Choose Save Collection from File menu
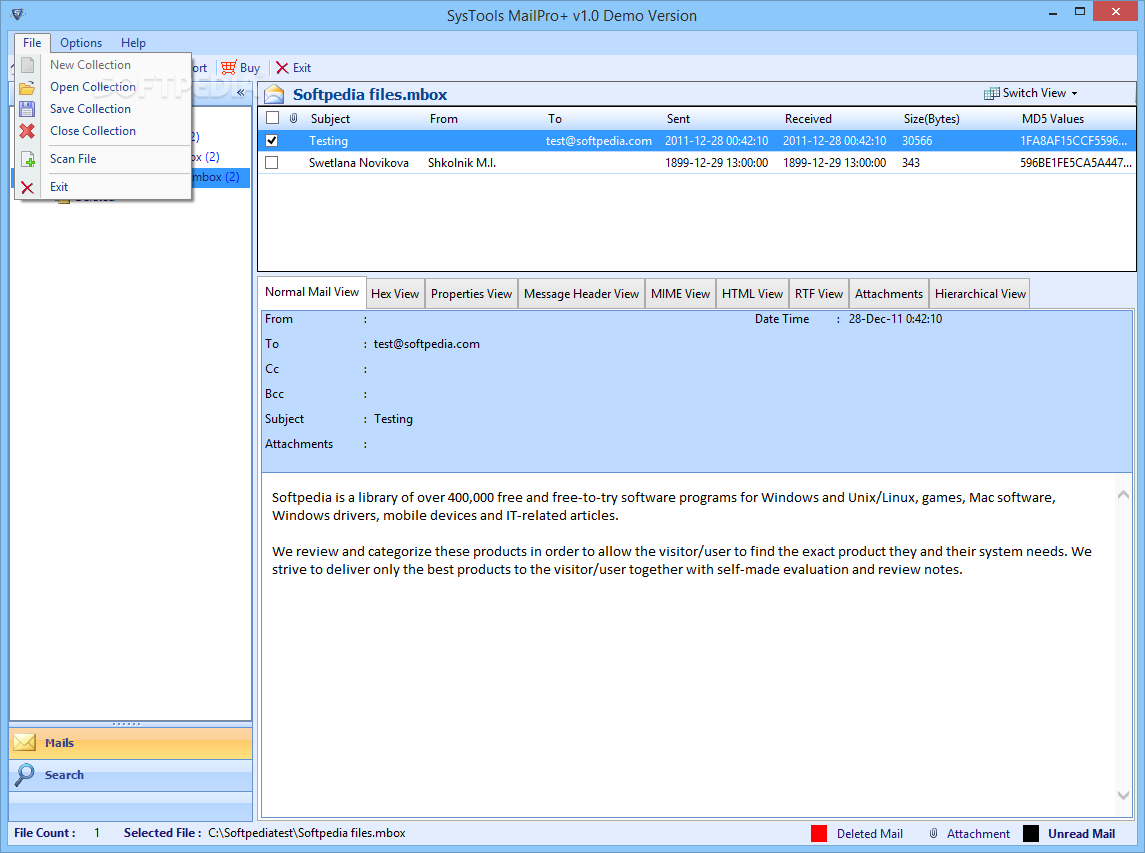The image size is (1145, 853). pyautogui.click(x=91, y=109)
